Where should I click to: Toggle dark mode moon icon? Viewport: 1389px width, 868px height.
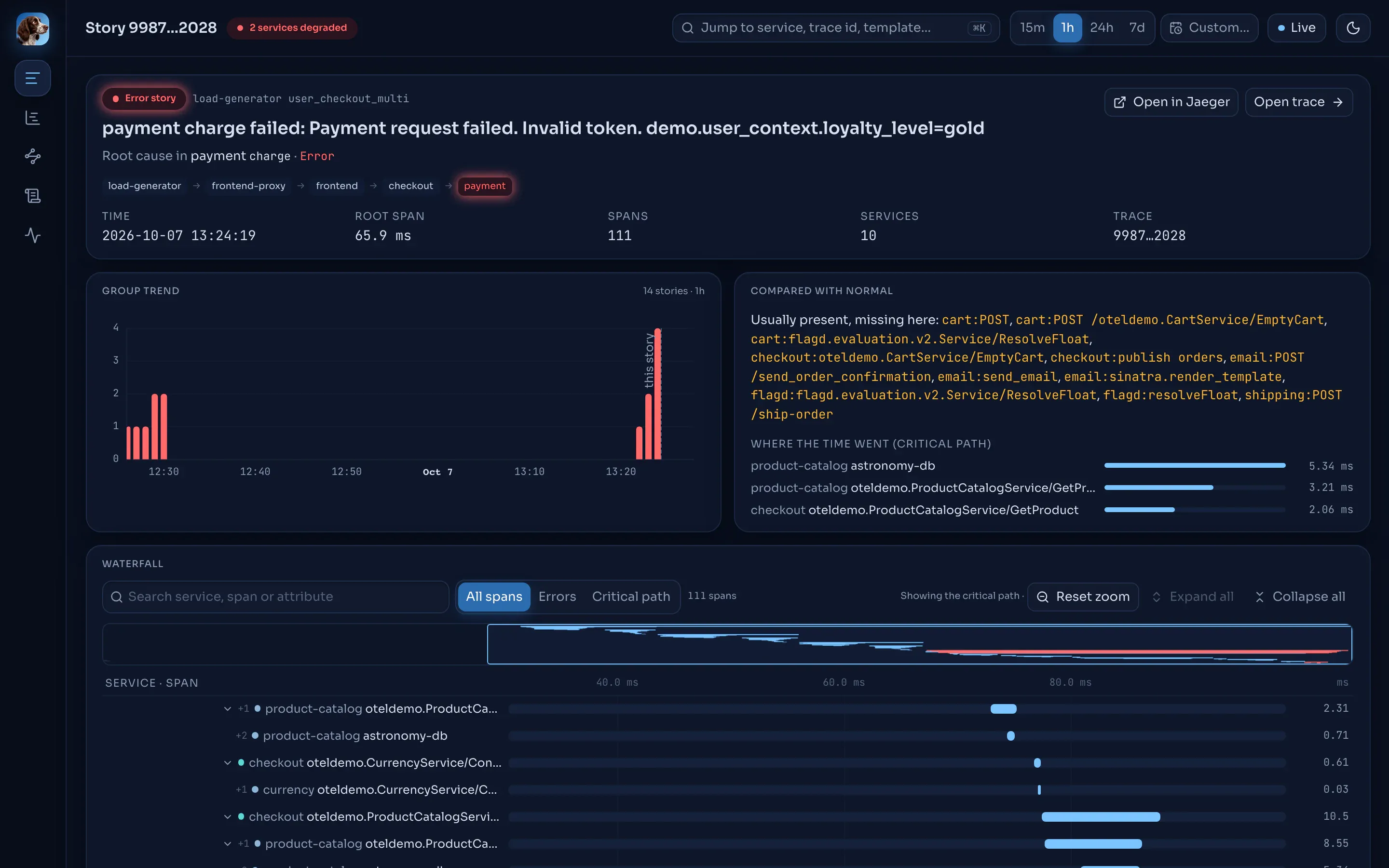(x=1353, y=27)
